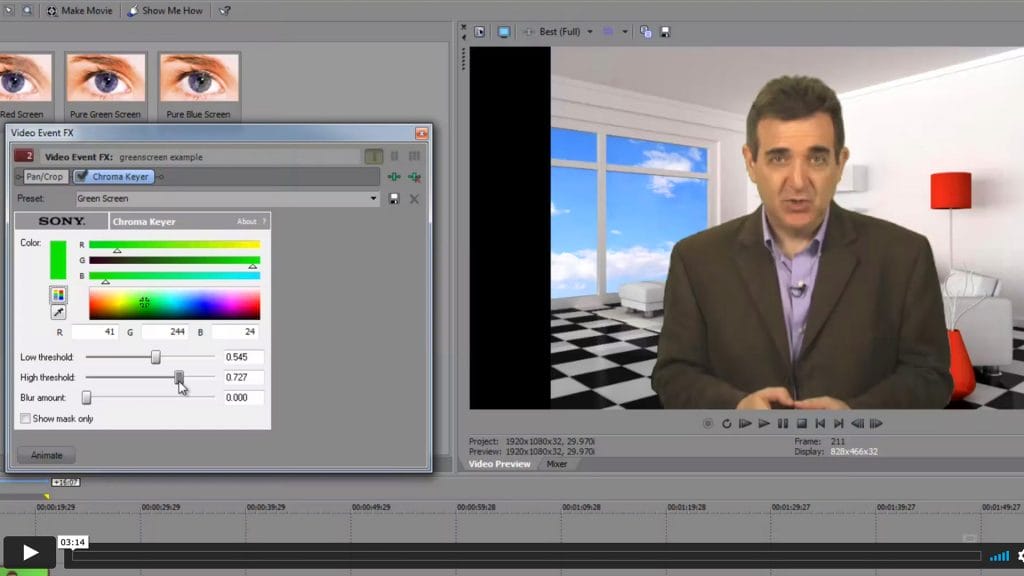Click the R value field showing 41
This screenshot has width=1024, height=576.
click(95, 332)
